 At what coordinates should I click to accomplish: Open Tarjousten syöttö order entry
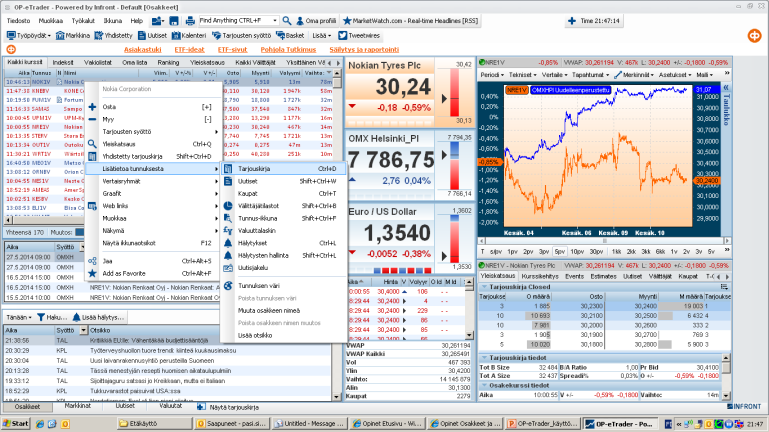[x=241, y=35]
